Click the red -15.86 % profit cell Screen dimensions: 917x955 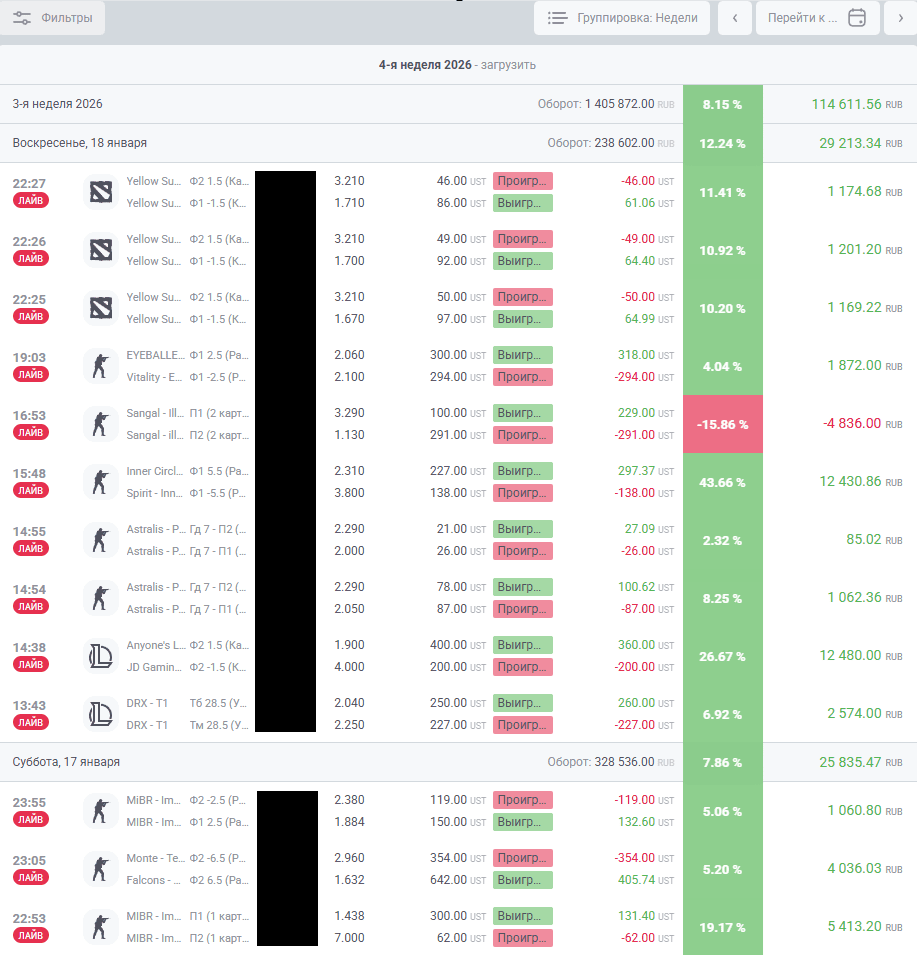coord(722,424)
